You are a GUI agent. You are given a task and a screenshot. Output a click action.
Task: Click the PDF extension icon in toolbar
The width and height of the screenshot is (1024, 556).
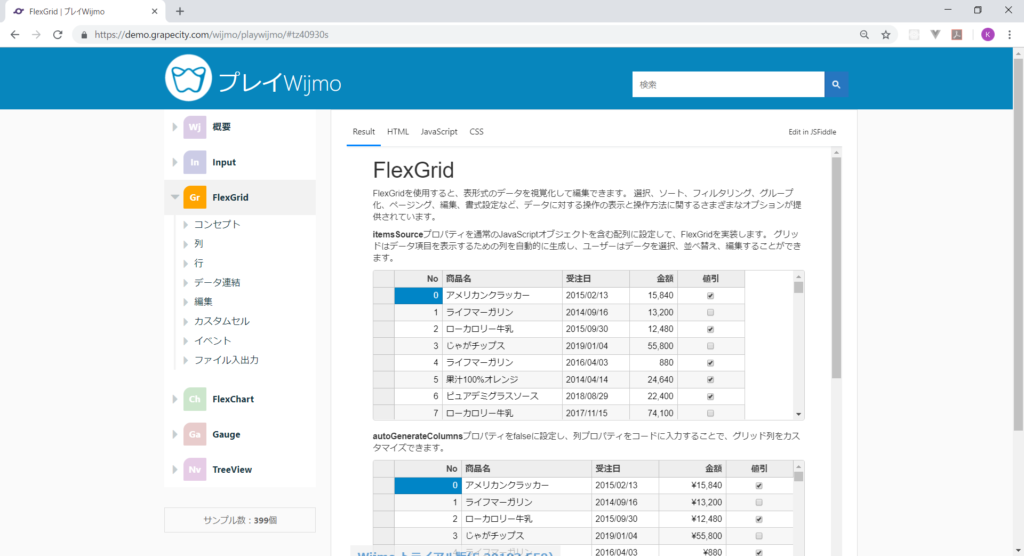click(x=957, y=35)
